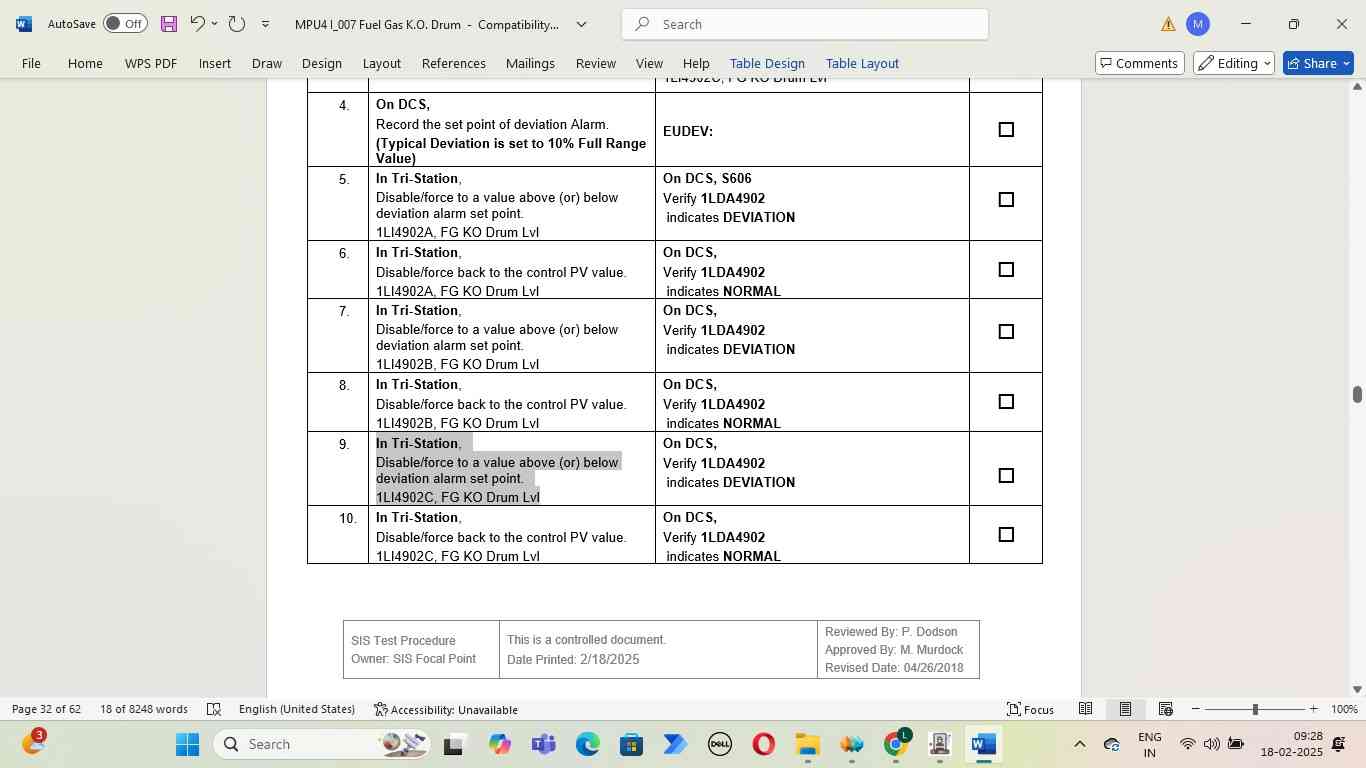Click 'On DCS, S606' text in step 5

[707, 179]
